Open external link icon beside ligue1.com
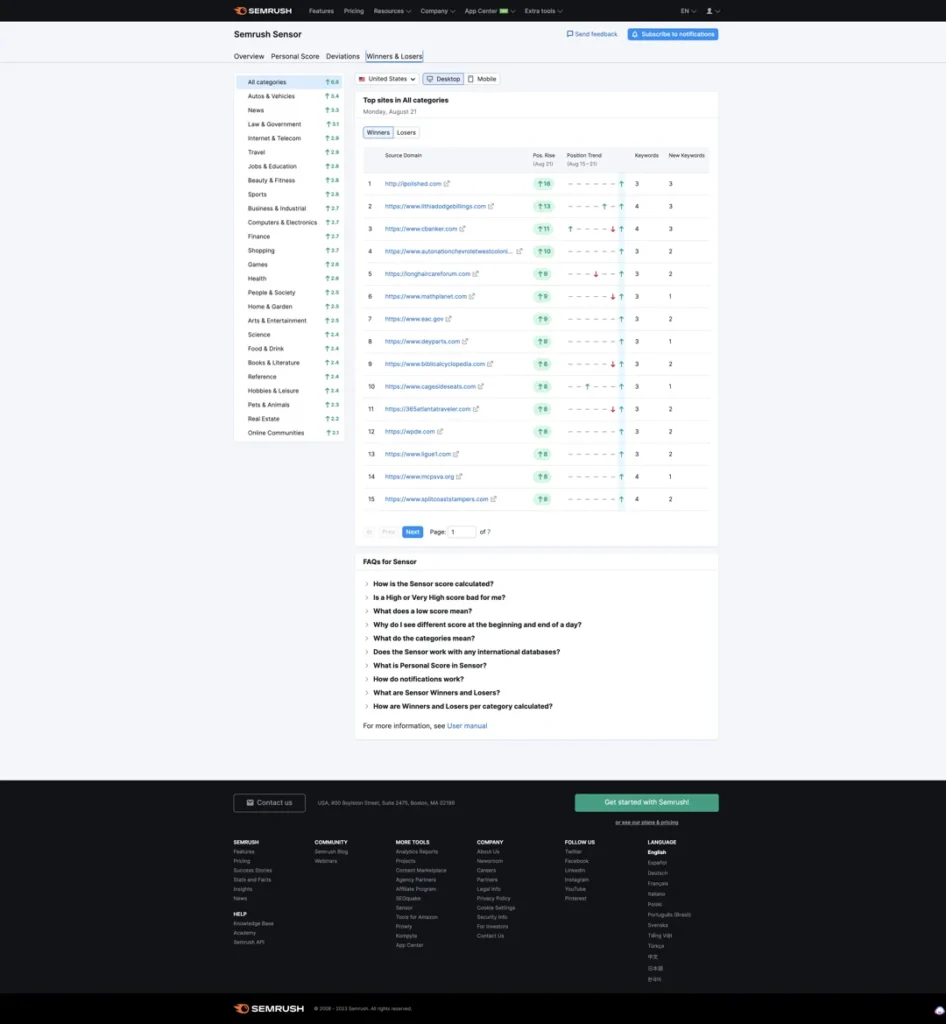The image size is (946, 1024). (x=456, y=455)
